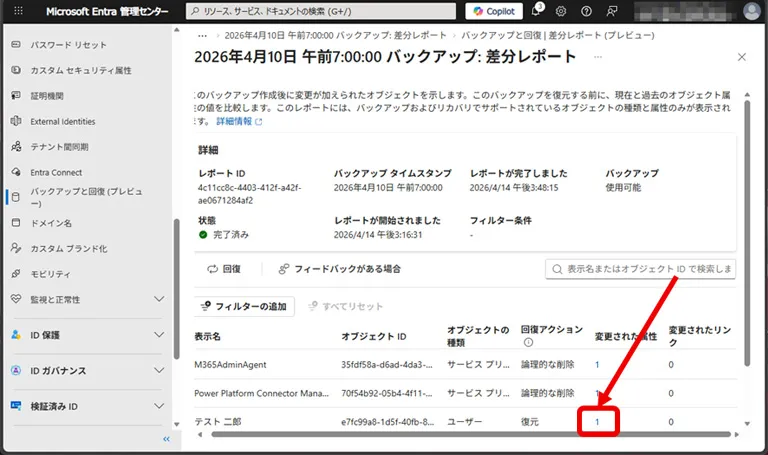Select the テスト 二郎 row name

pyautogui.click(x=217, y=421)
